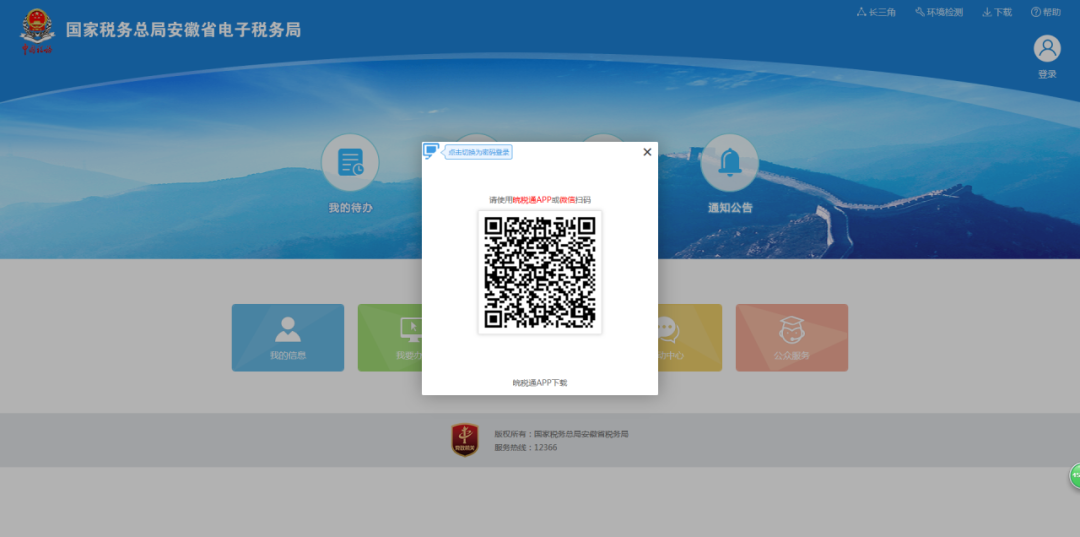Click the 登录 avatar icon
This screenshot has width=1080, height=537.
point(1047,48)
